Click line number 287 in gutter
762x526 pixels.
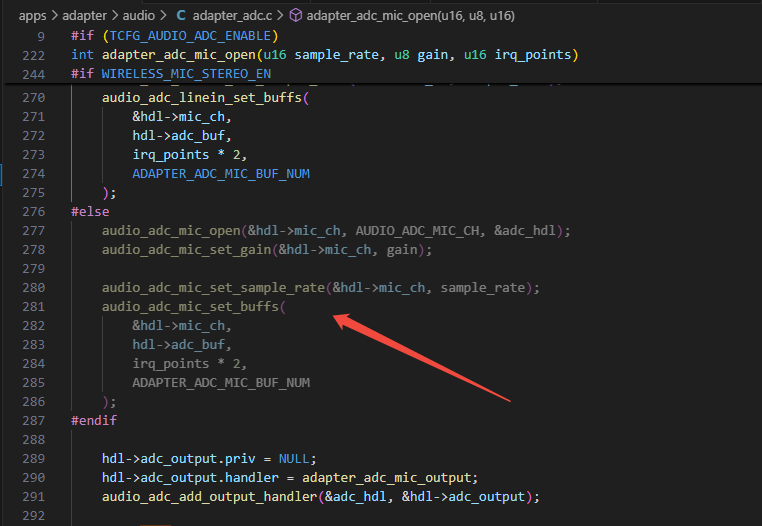point(34,421)
